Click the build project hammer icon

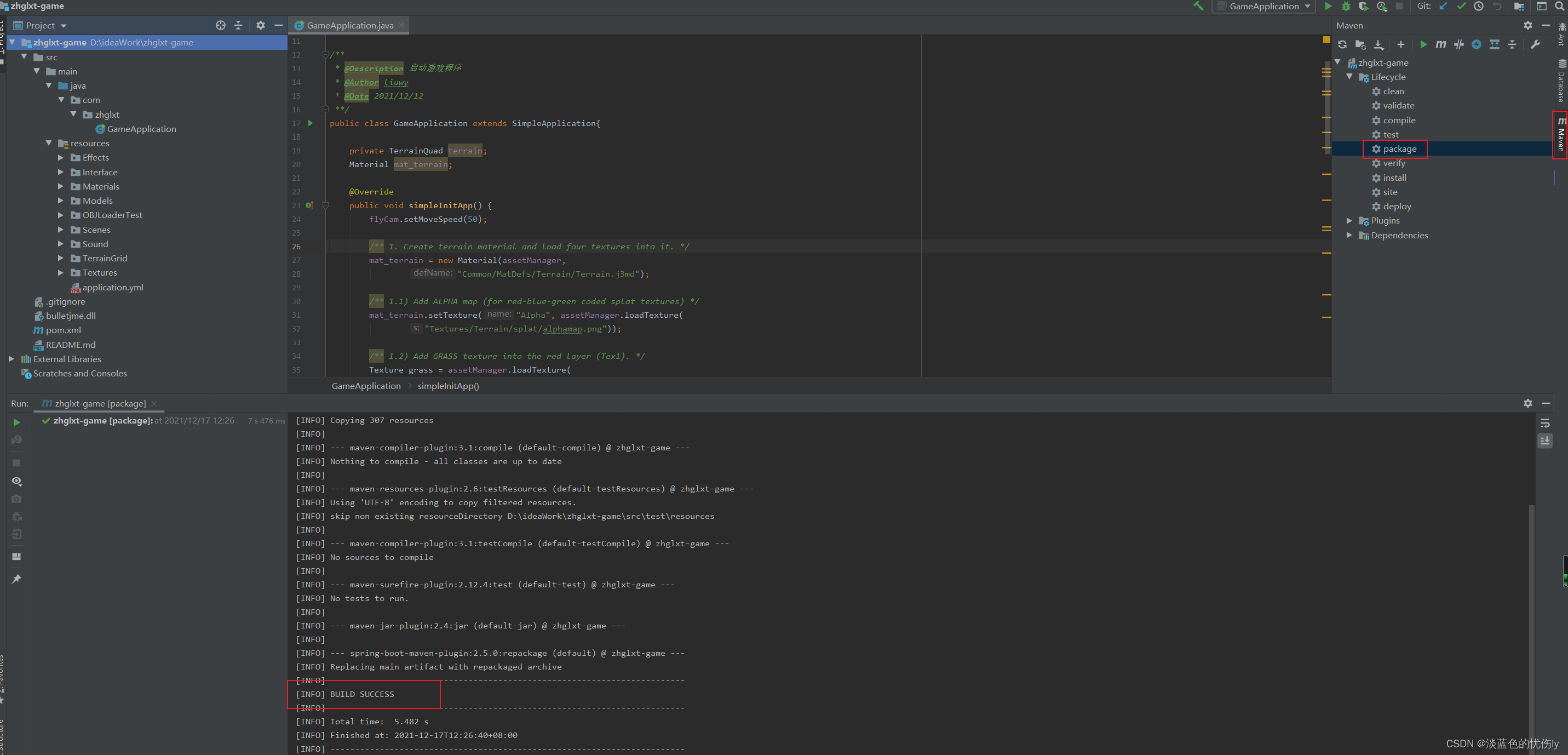(1198, 6)
